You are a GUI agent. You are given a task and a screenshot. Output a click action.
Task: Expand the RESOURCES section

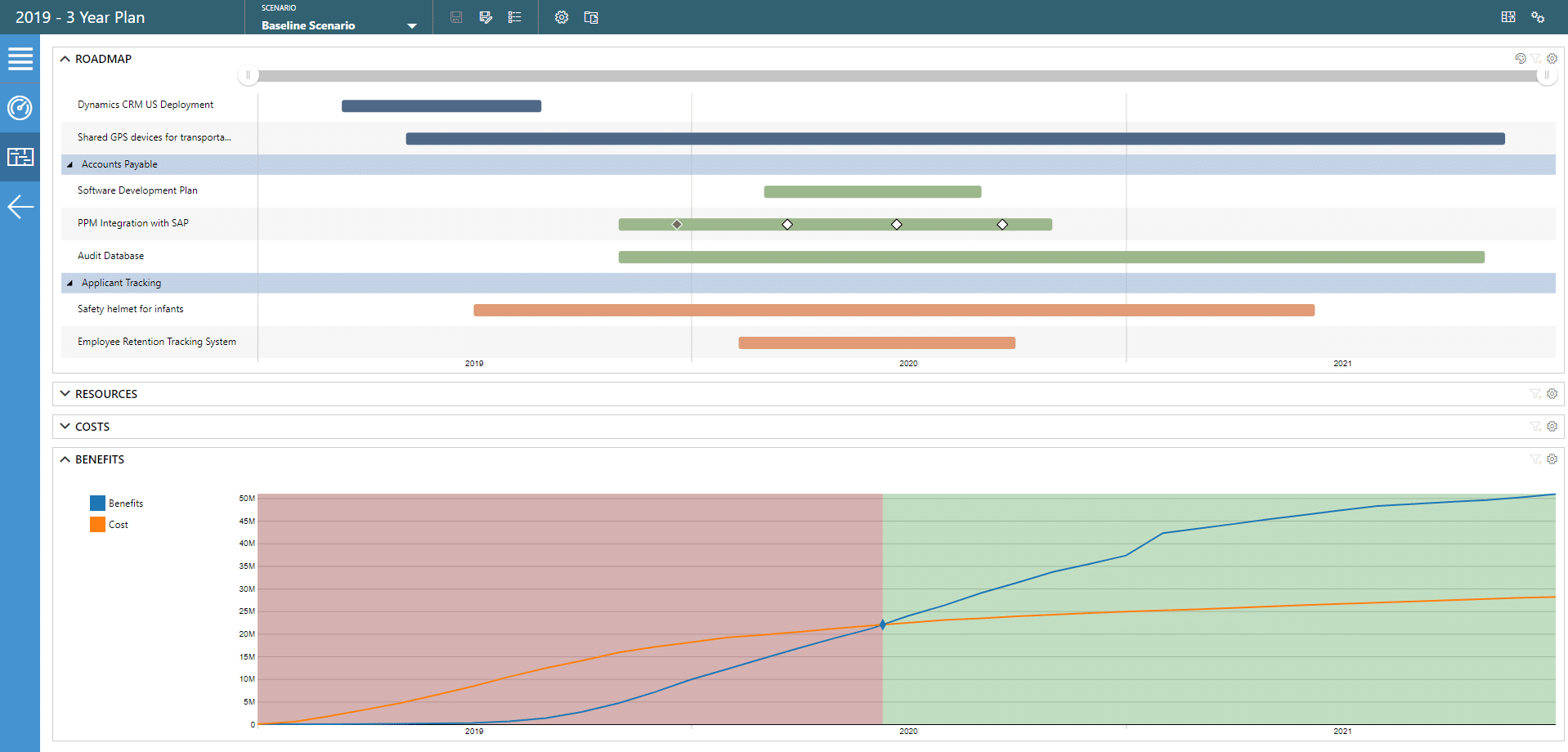pyautogui.click(x=65, y=394)
